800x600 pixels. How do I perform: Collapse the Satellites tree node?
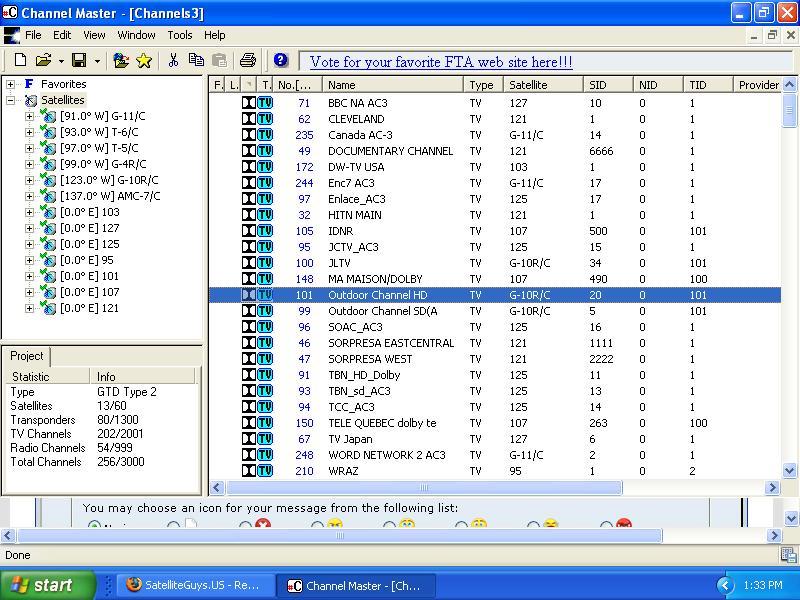(x=11, y=100)
